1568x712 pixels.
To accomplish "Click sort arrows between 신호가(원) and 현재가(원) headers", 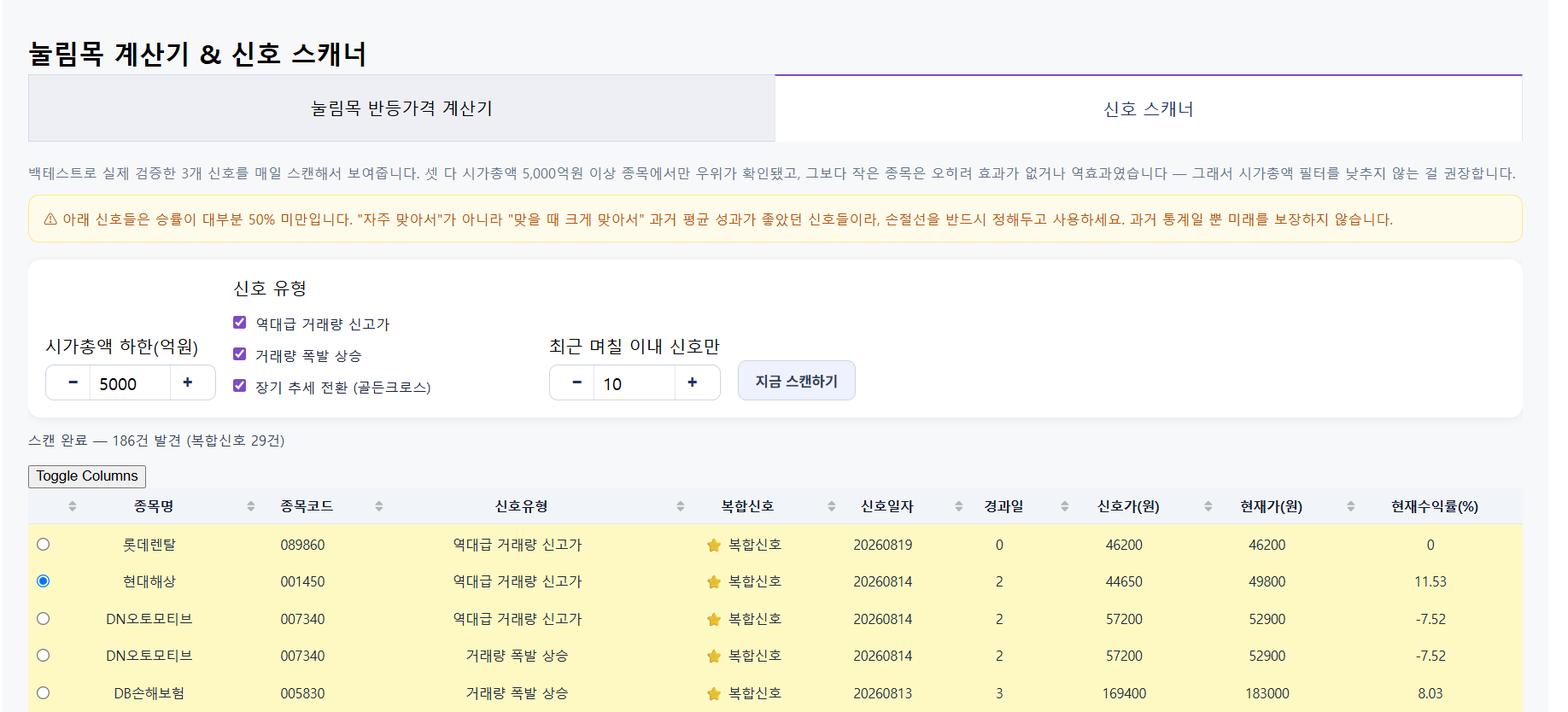I will pos(1208,506).
